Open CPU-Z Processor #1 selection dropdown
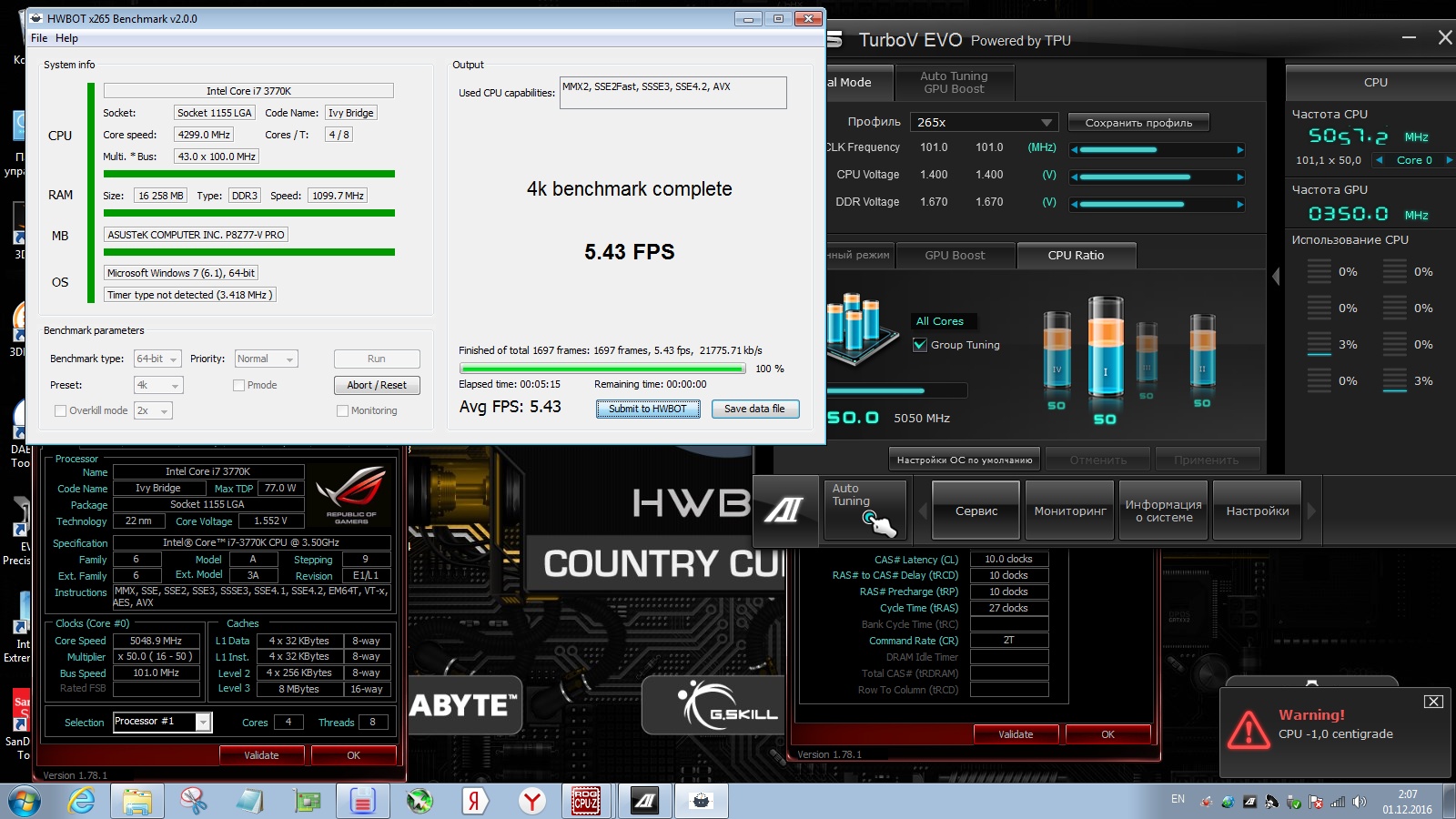The height and width of the screenshot is (819, 1456). pos(162,722)
